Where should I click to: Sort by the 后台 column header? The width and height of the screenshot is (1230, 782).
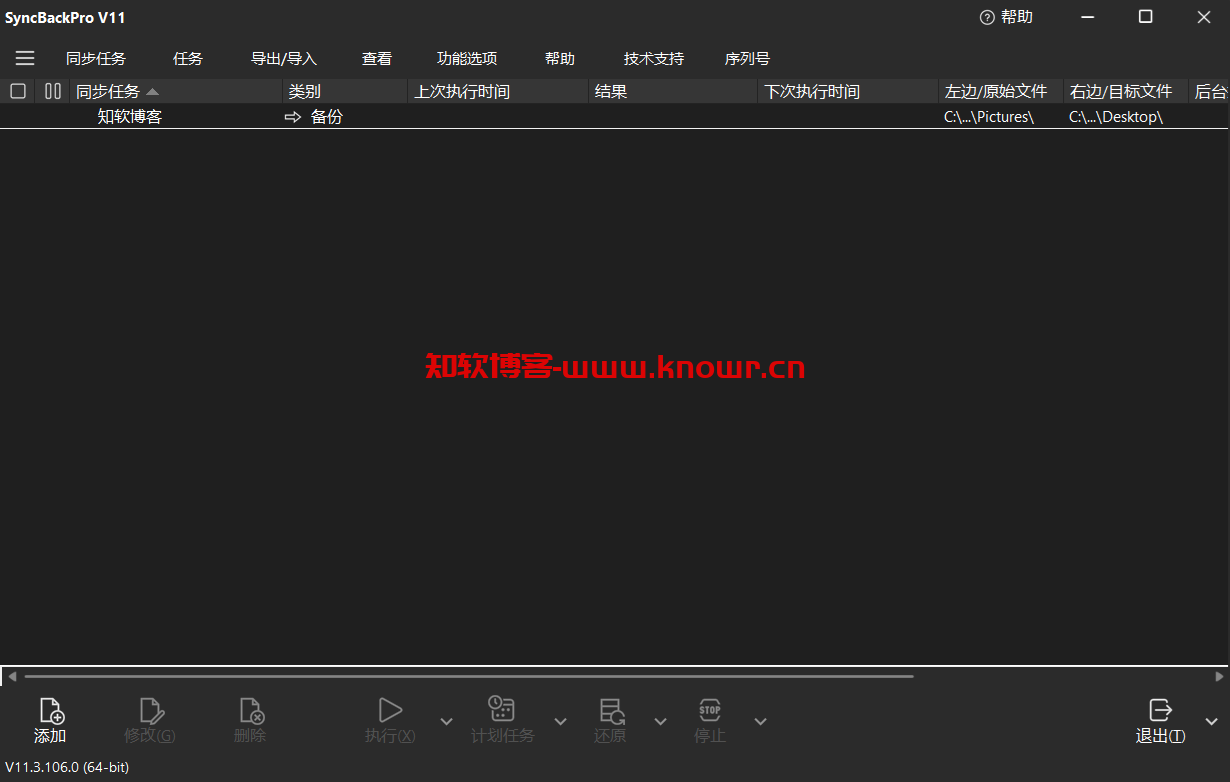click(1210, 91)
